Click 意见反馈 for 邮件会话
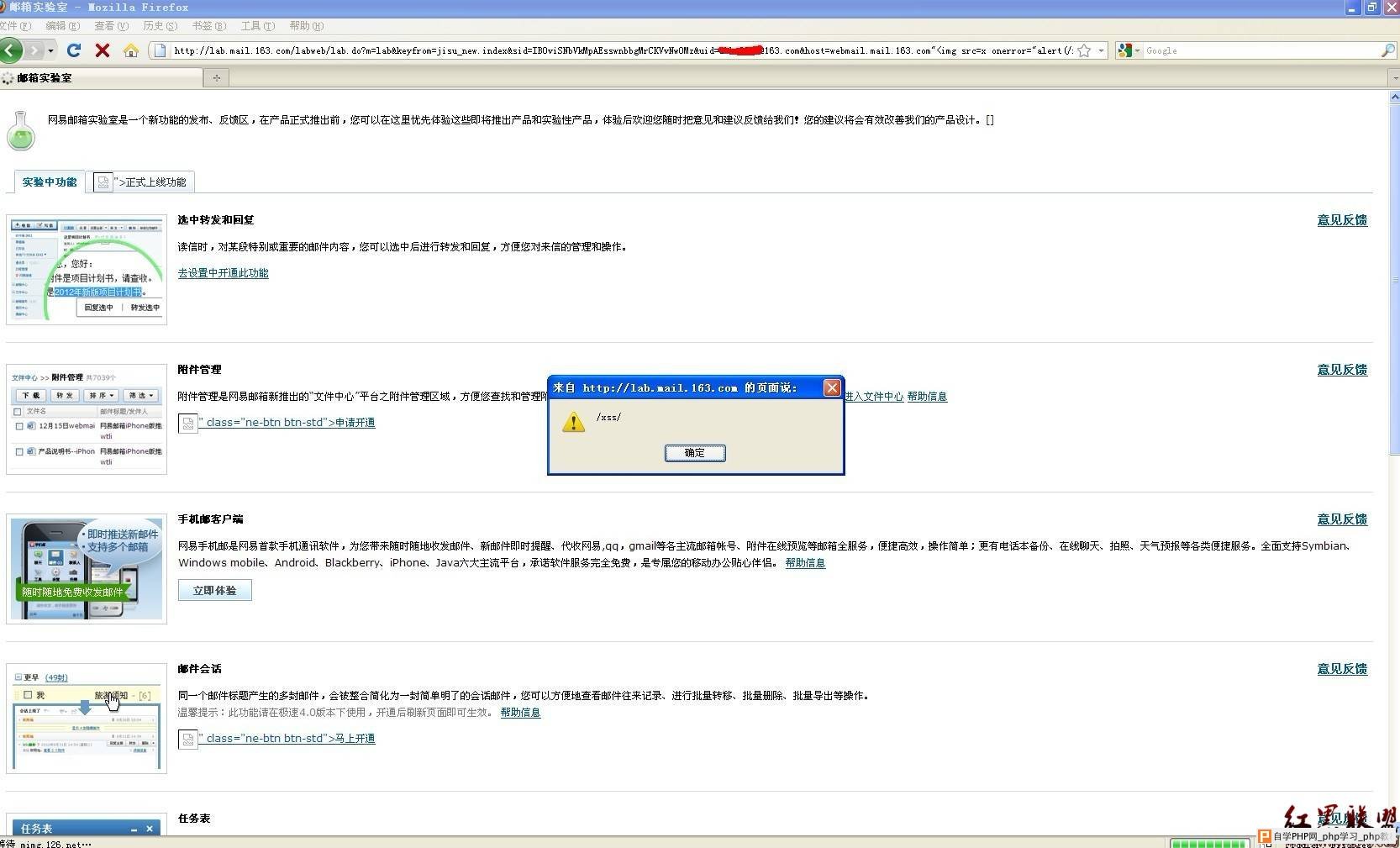This screenshot has width=1400, height=848. [x=1342, y=669]
